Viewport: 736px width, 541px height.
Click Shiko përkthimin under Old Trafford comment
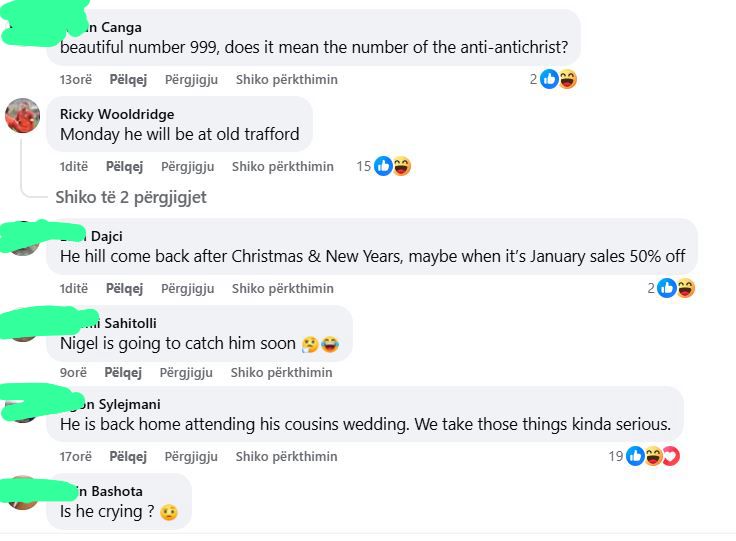[283, 166]
